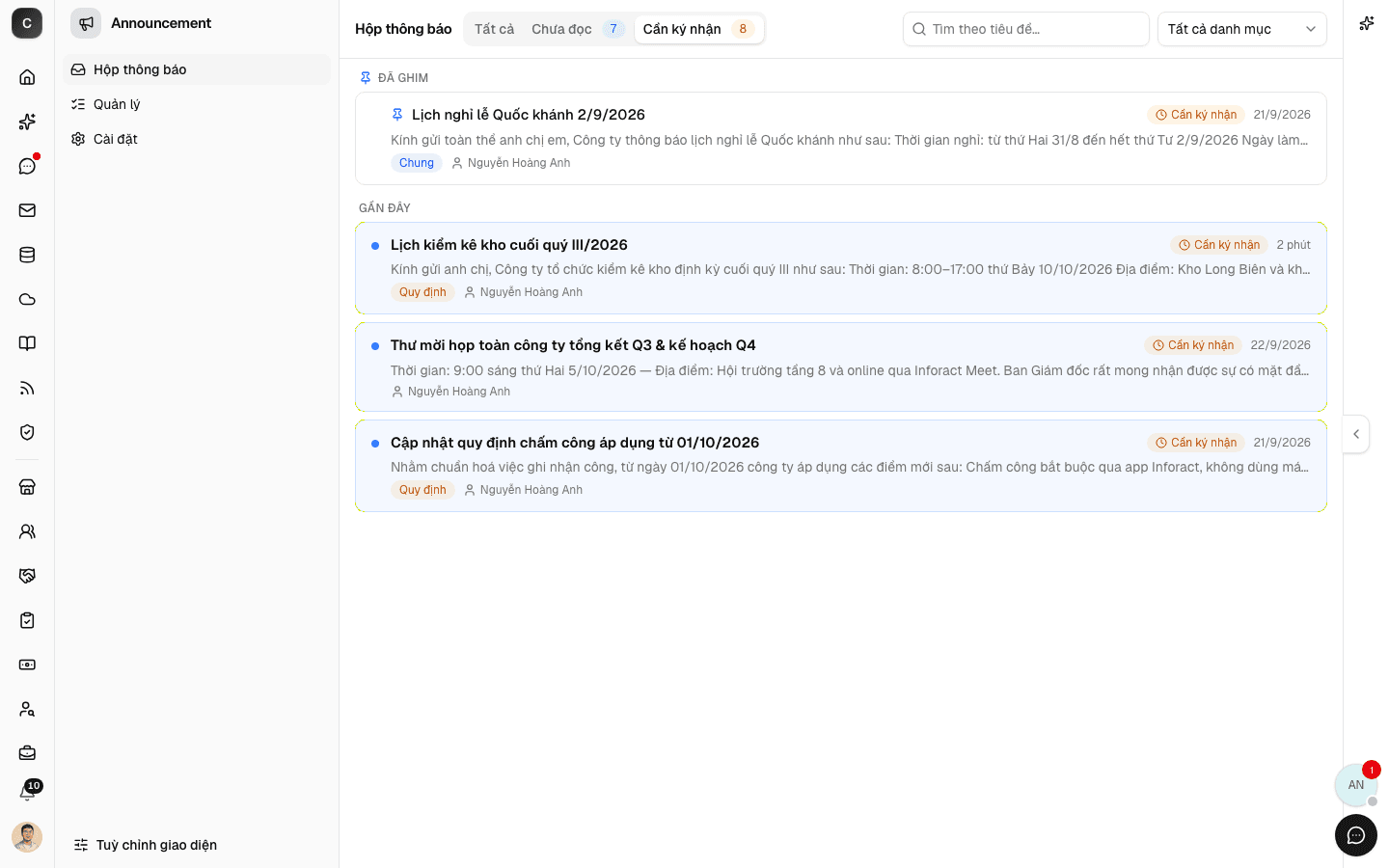Image resolution: width=1389 pixels, height=868 pixels.
Task: Open Quản lý in sidebar
Action: 197,104
